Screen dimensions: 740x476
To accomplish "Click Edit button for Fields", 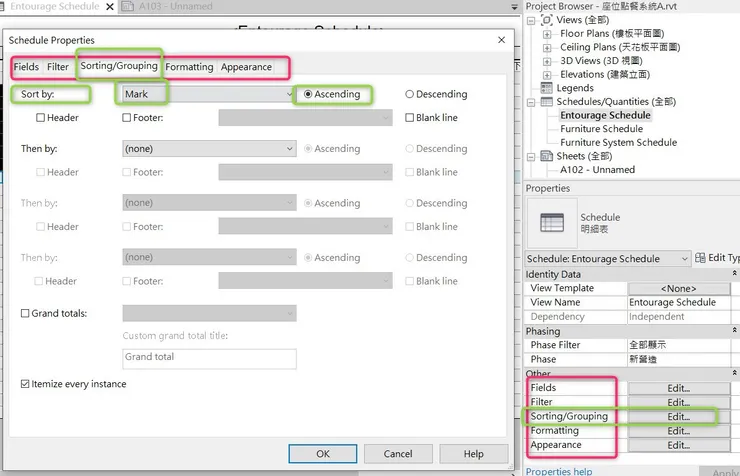I will (679, 388).
